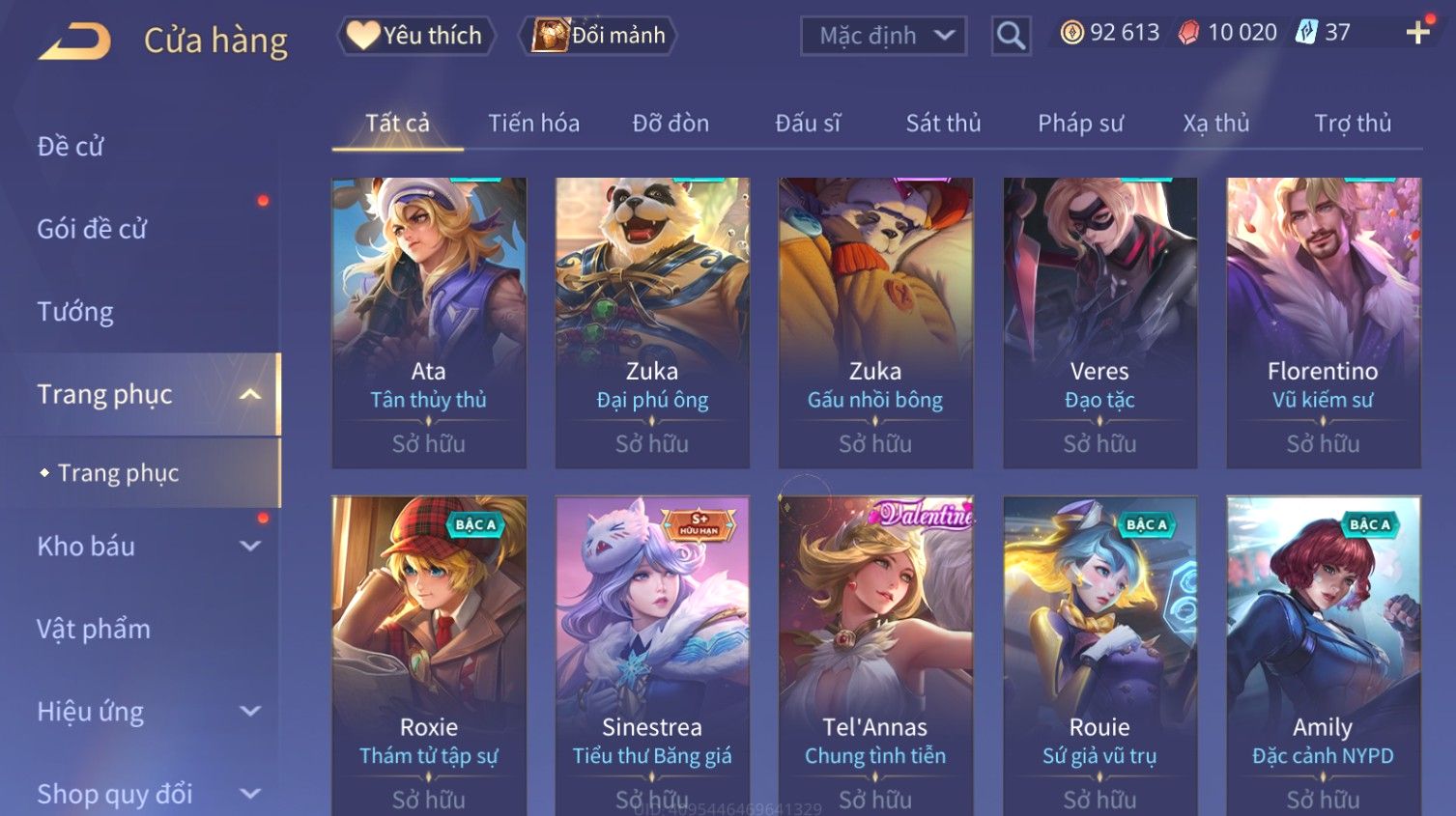Go to Gói đề cử in sidebar
This screenshot has width=1456, height=816.
point(92,229)
